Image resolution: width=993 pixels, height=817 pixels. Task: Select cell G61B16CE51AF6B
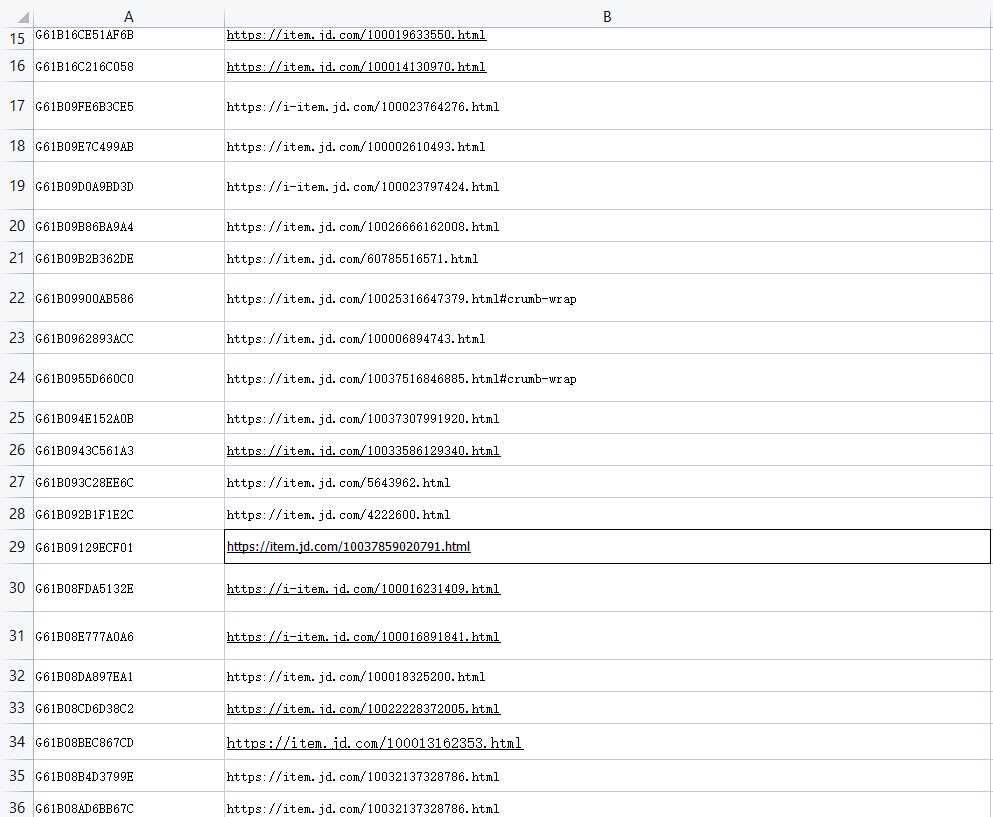pos(129,39)
